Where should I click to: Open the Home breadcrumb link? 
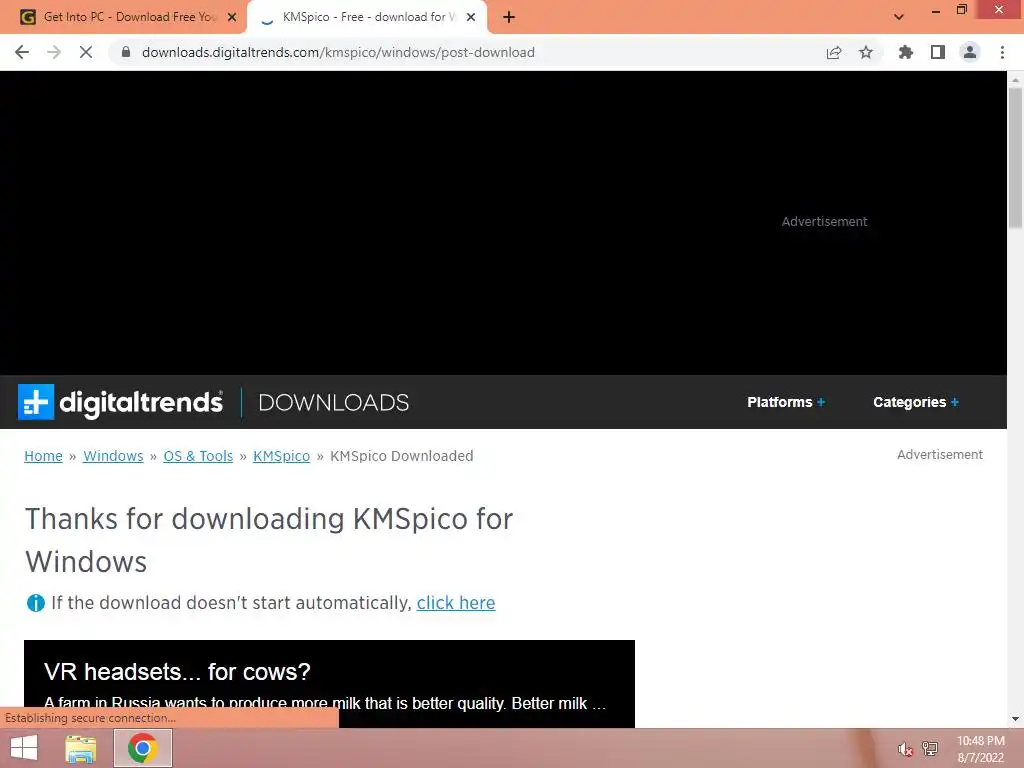point(43,456)
